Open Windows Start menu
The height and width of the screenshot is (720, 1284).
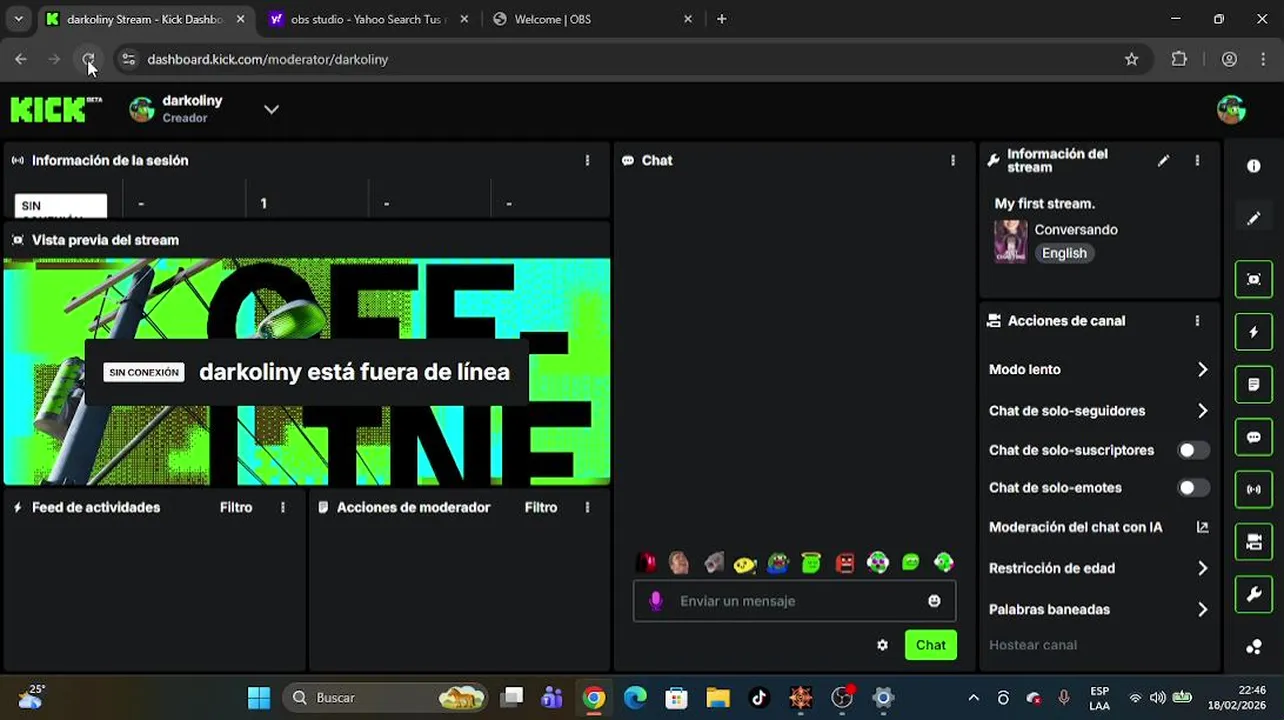[259, 697]
